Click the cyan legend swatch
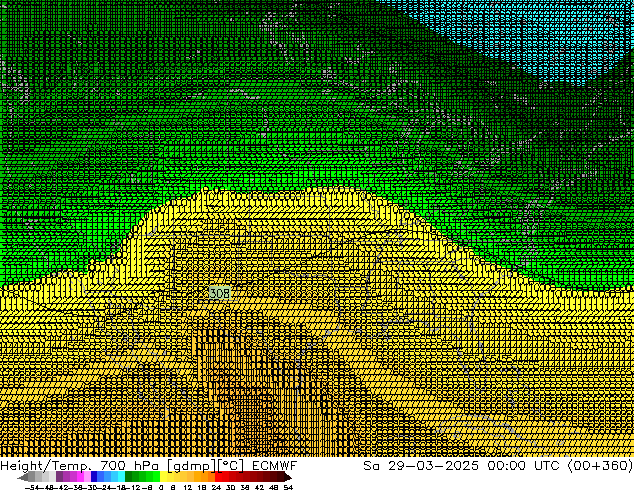This screenshot has width=634, height=490. pos(121,477)
